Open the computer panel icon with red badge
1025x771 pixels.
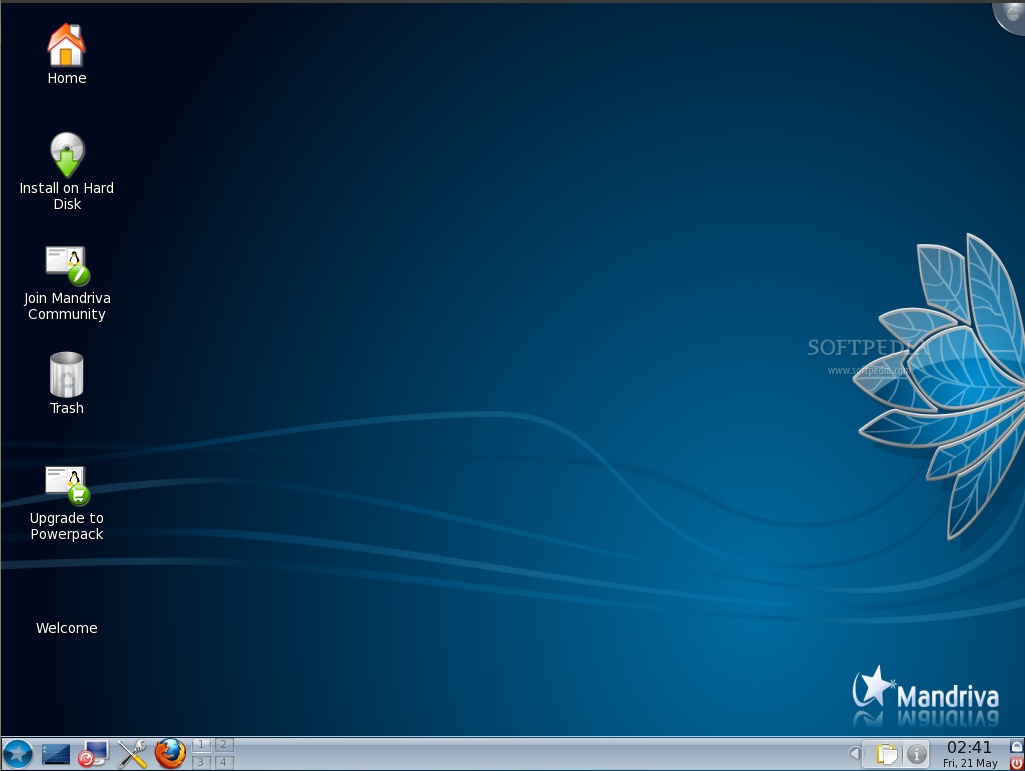click(93, 754)
